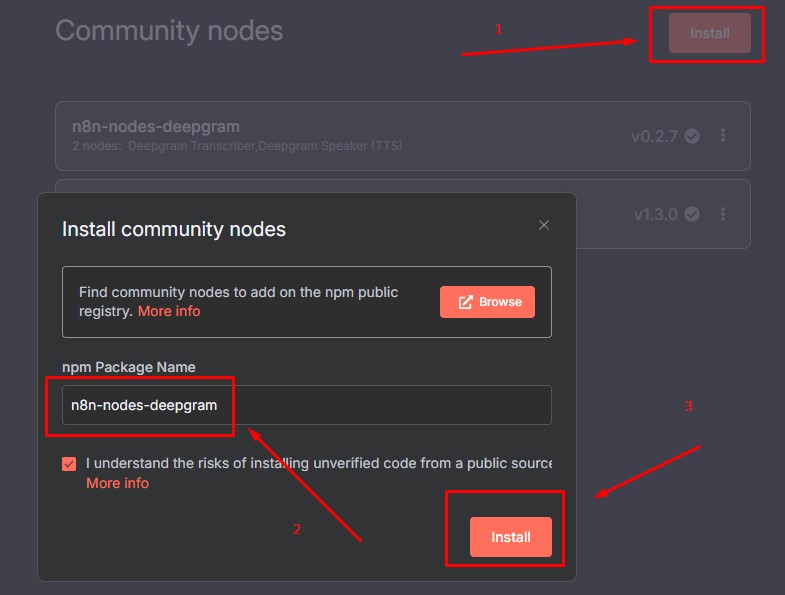
Task: Click the Install button in the dialog
Action: pyautogui.click(x=511, y=537)
